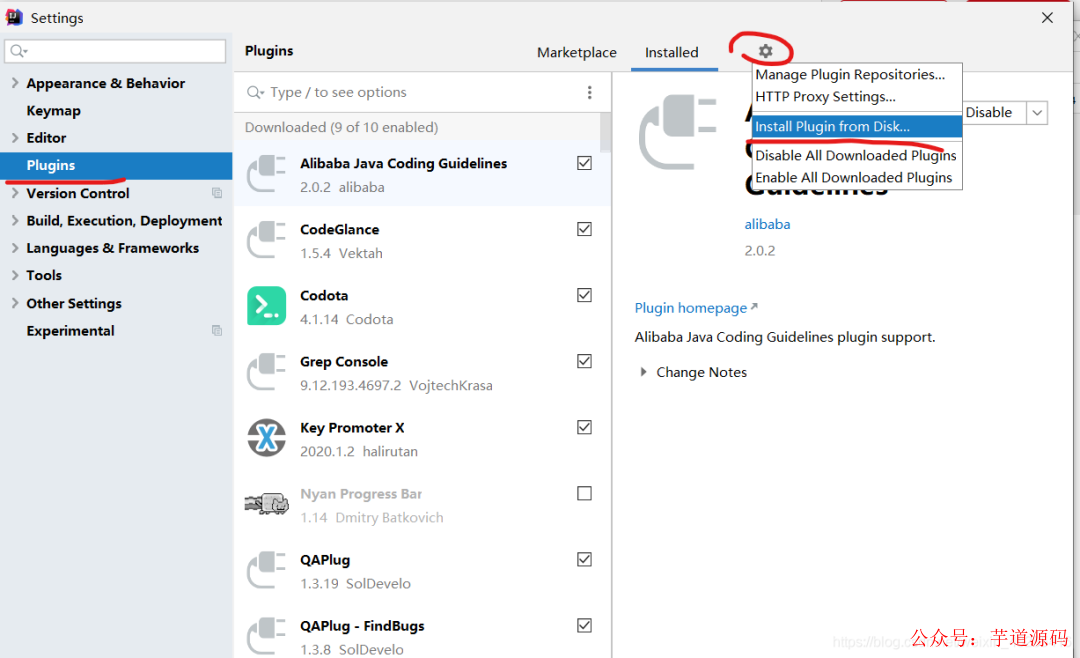Click the Key Promoter X icon
The image size is (1080, 658).
(267, 438)
